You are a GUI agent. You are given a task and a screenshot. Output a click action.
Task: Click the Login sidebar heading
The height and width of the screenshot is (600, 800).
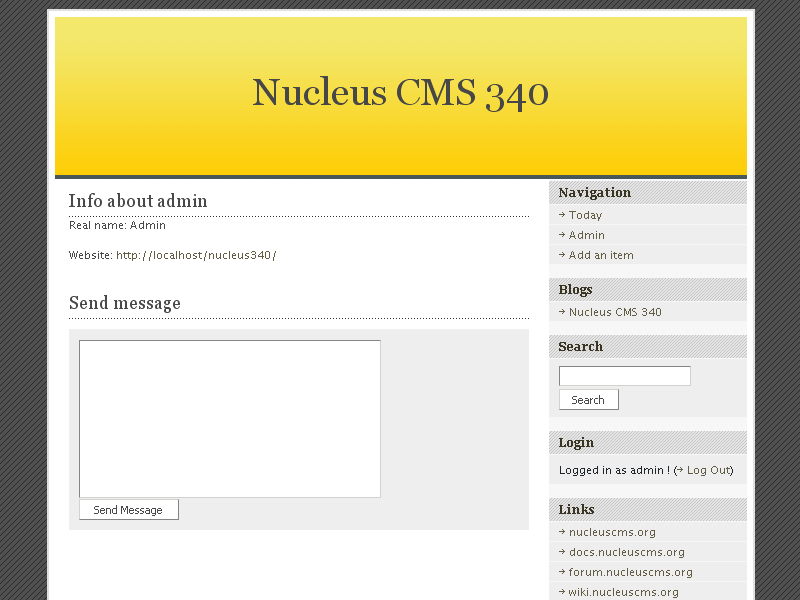(x=576, y=442)
